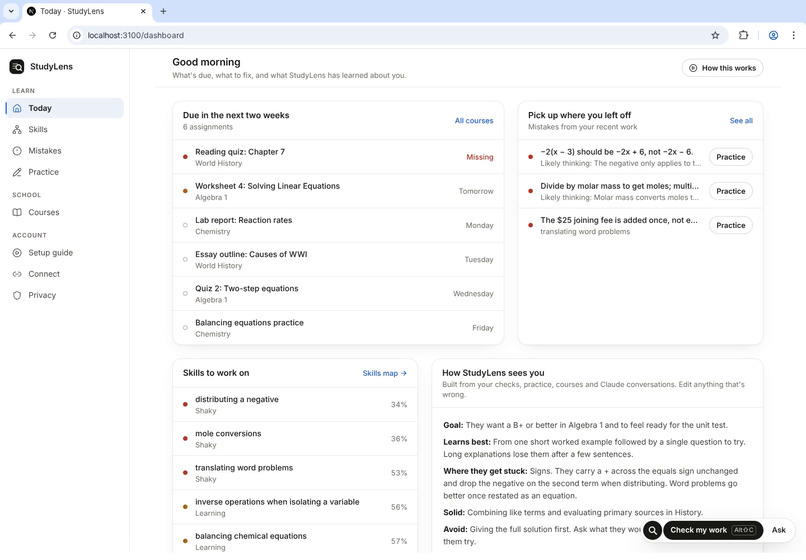The image size is (806, 560).
Task: Click the Learns best paragraph
Action: coord(594,448)
